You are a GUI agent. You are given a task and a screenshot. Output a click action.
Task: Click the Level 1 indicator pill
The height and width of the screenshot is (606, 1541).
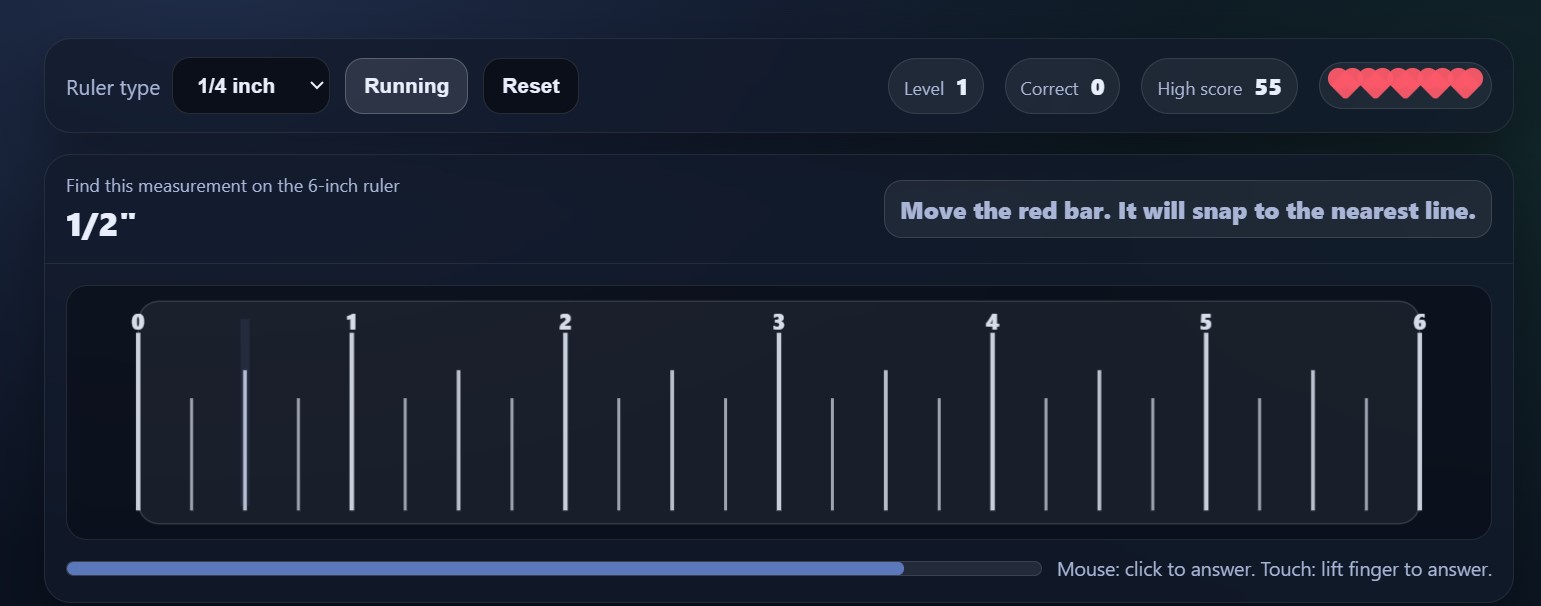pyautogui.click(x=935, y=88)
